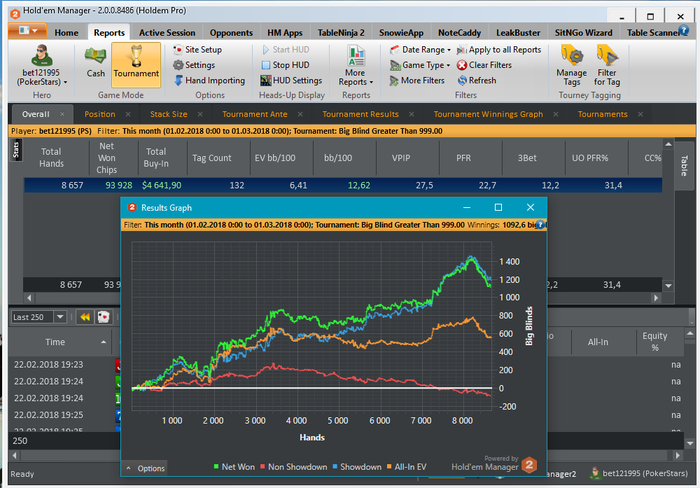Select the Tournament game mode trophy
This screenshot has height=488, width=700.
[x=136, y=65]
